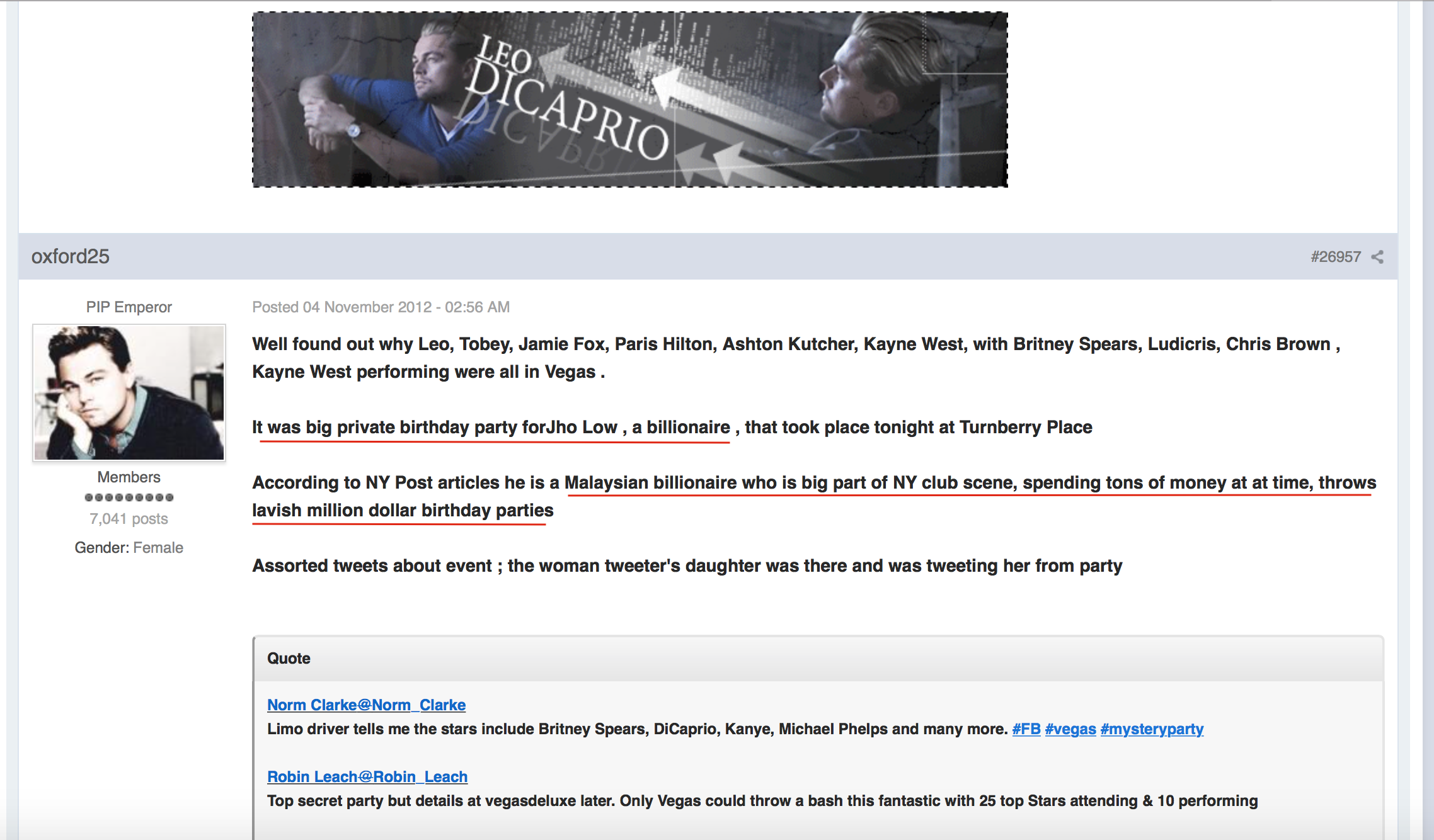The height and width of the screenshot is (840, 1434).
Task: Open the #FB hashtag link
Action: [x=1026, y=729]
